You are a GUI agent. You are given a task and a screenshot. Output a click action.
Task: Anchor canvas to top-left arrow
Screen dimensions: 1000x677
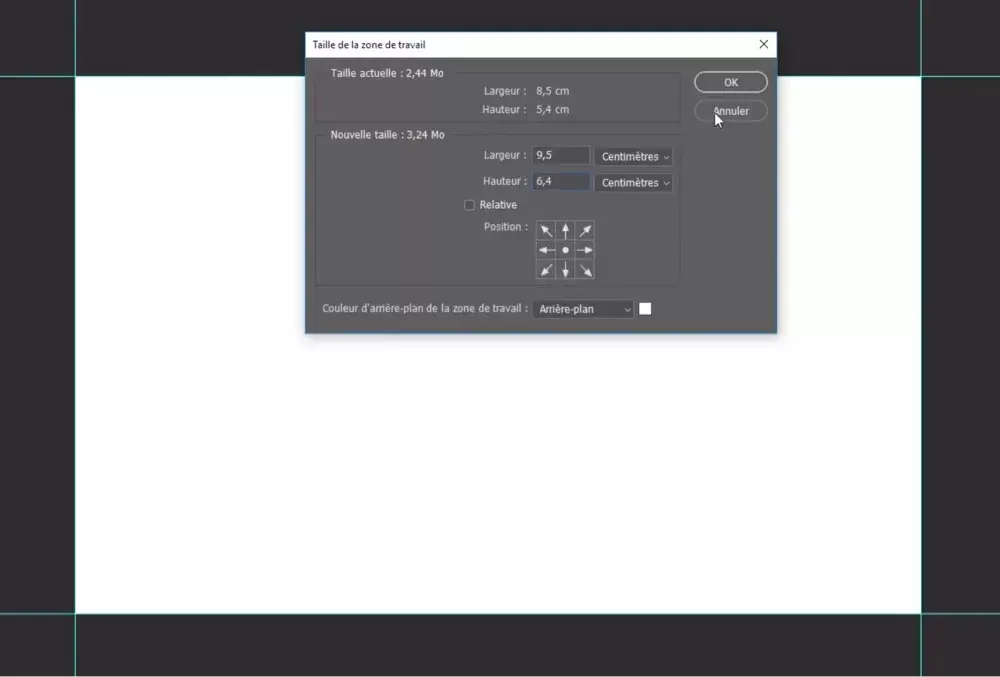pyautogui.click(x=546, y=231)
